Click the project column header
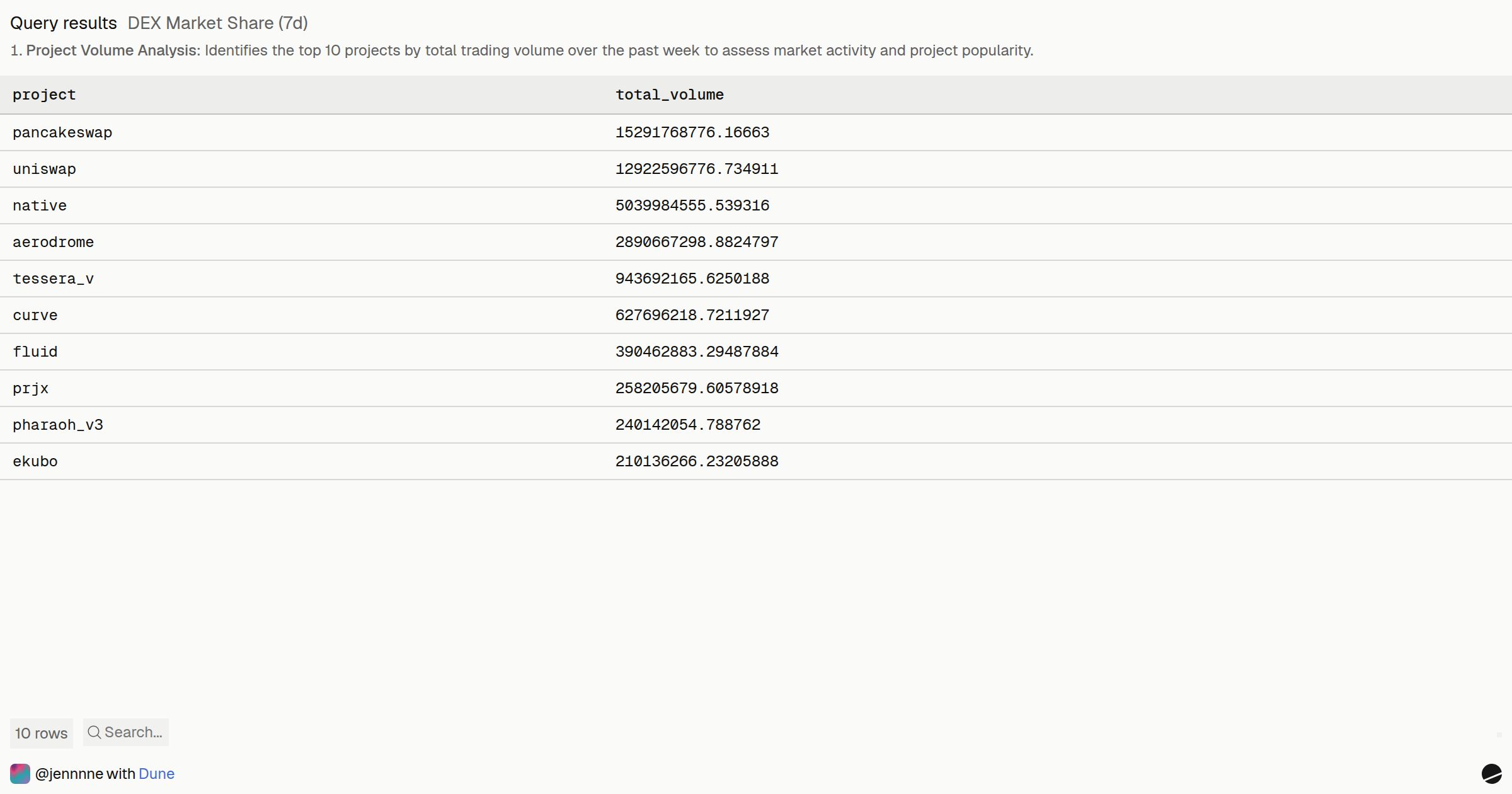 click(x=44, y=95)
